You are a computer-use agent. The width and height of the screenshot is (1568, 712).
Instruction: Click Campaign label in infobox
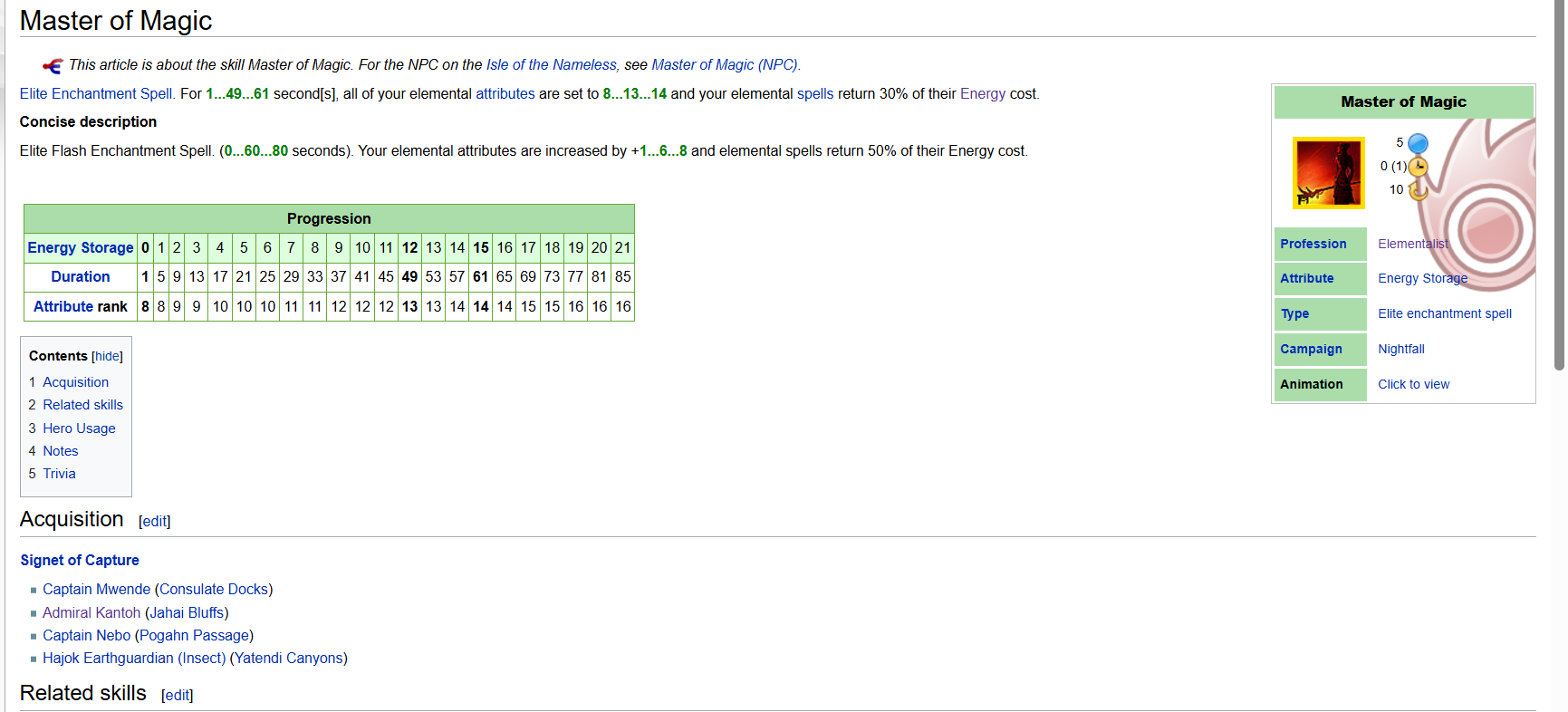(1311, 350)
